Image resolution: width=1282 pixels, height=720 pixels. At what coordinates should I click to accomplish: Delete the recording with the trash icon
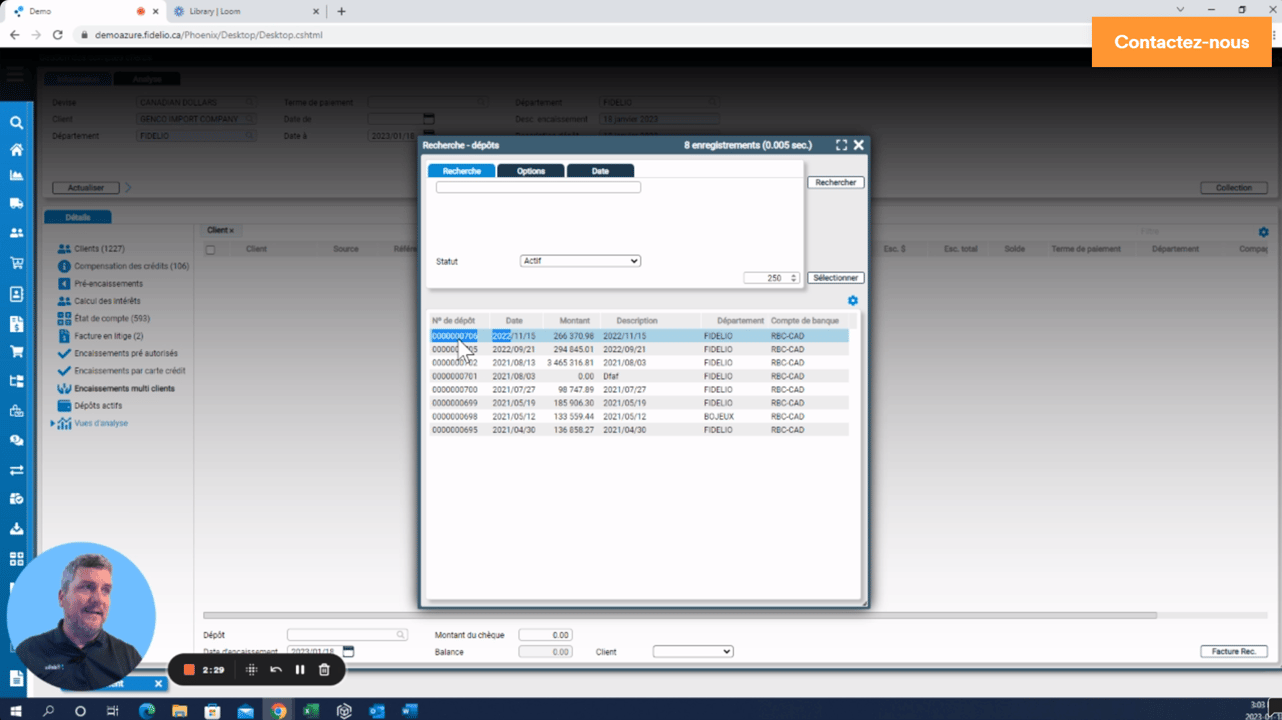point(324,670)
